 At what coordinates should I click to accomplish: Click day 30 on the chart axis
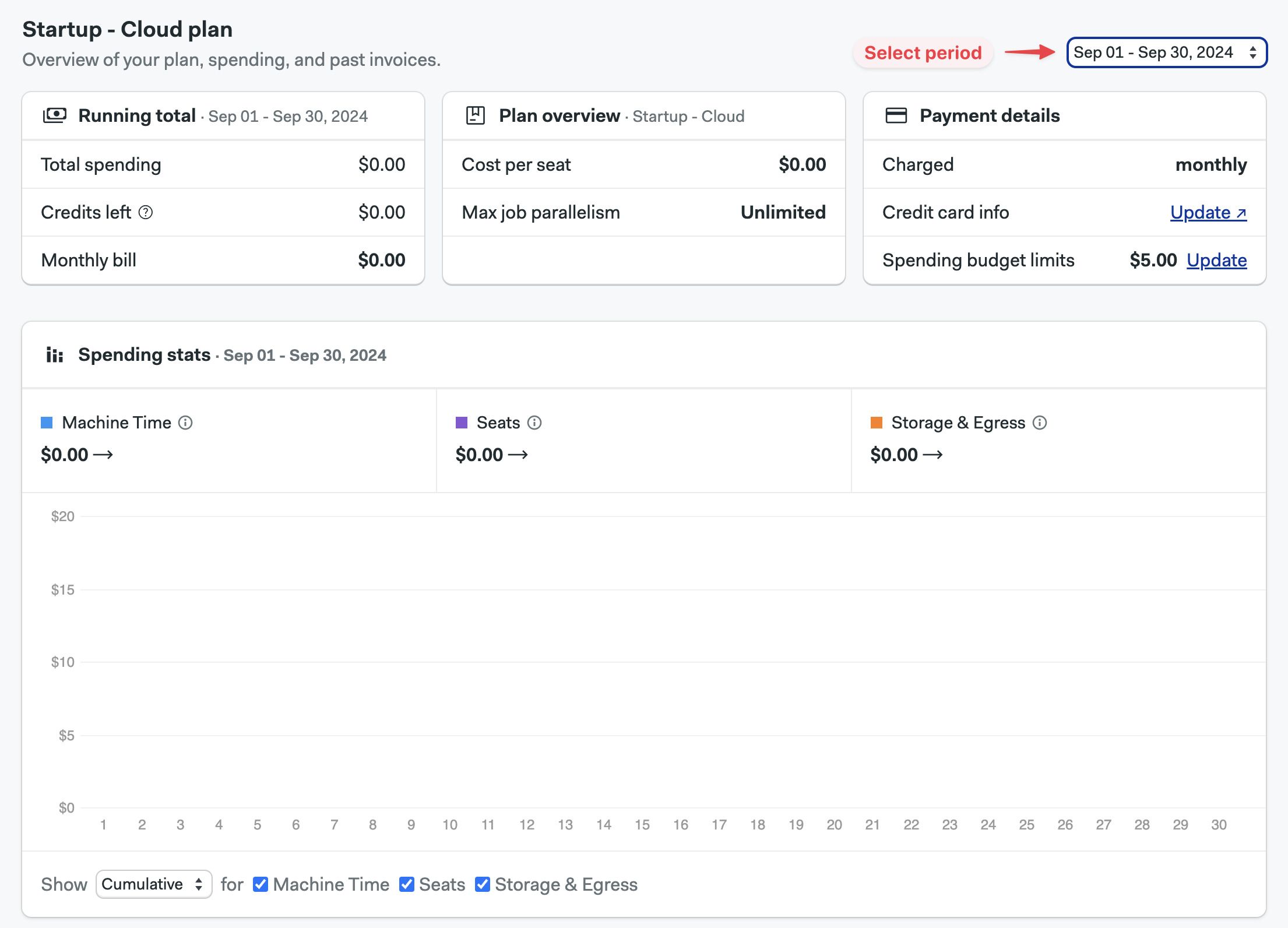click(x=1219, y=825)
